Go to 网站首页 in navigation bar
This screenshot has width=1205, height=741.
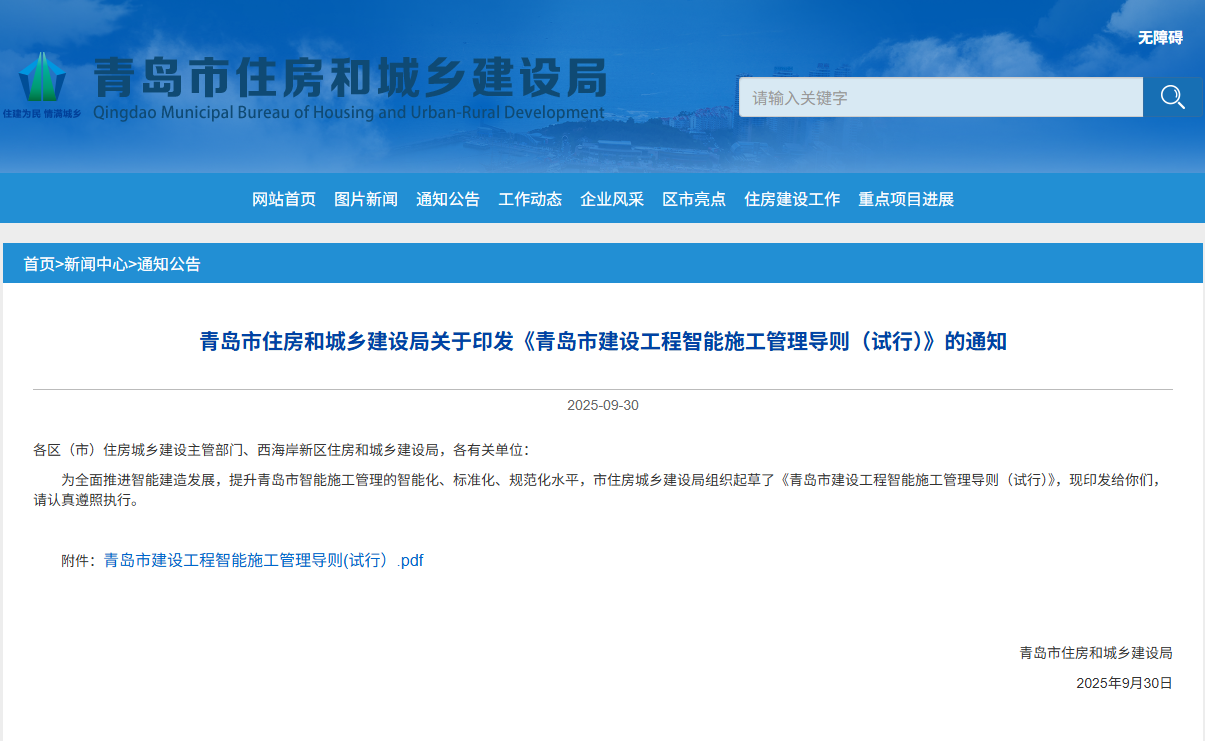pos(284,199)
